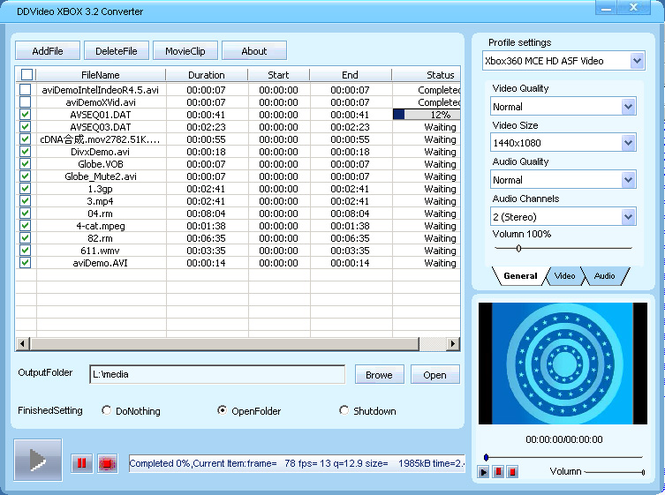Uncheck the AVSEQ03.DAT file checkbox
Image resolution: width=665 pixels, height=495 pixels.
(25, 126)
